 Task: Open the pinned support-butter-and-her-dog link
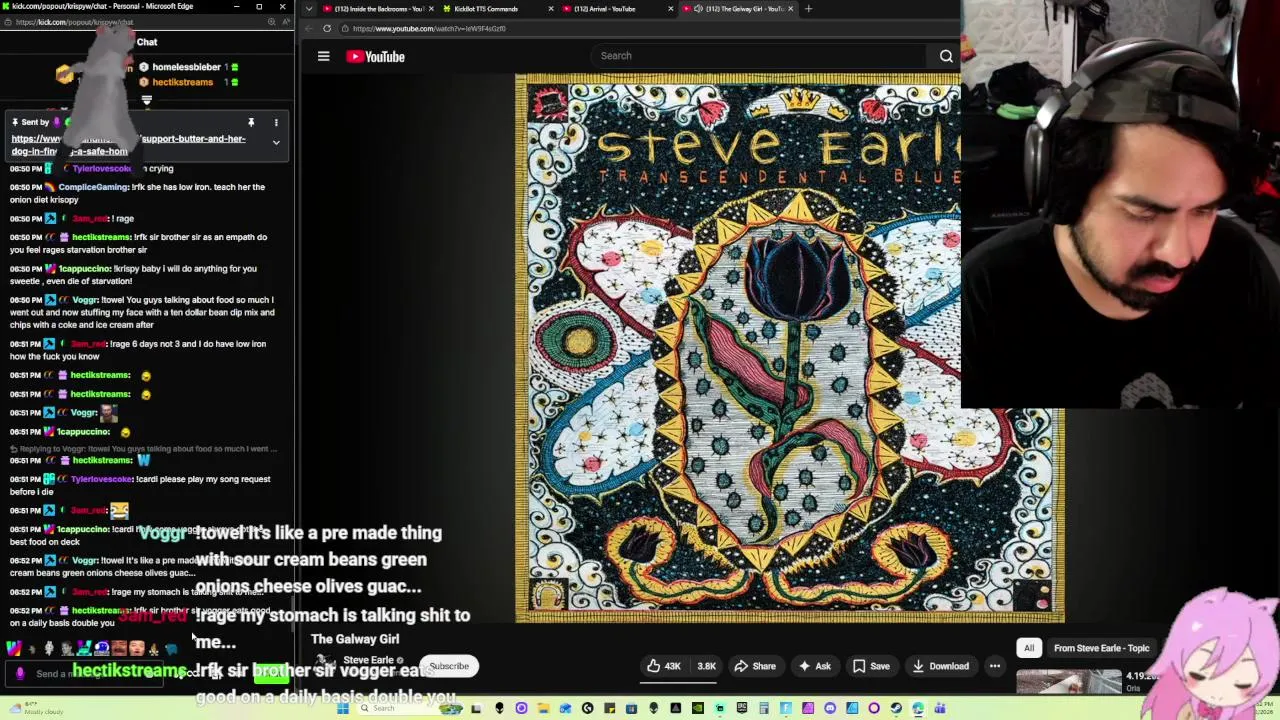(128, 145)
